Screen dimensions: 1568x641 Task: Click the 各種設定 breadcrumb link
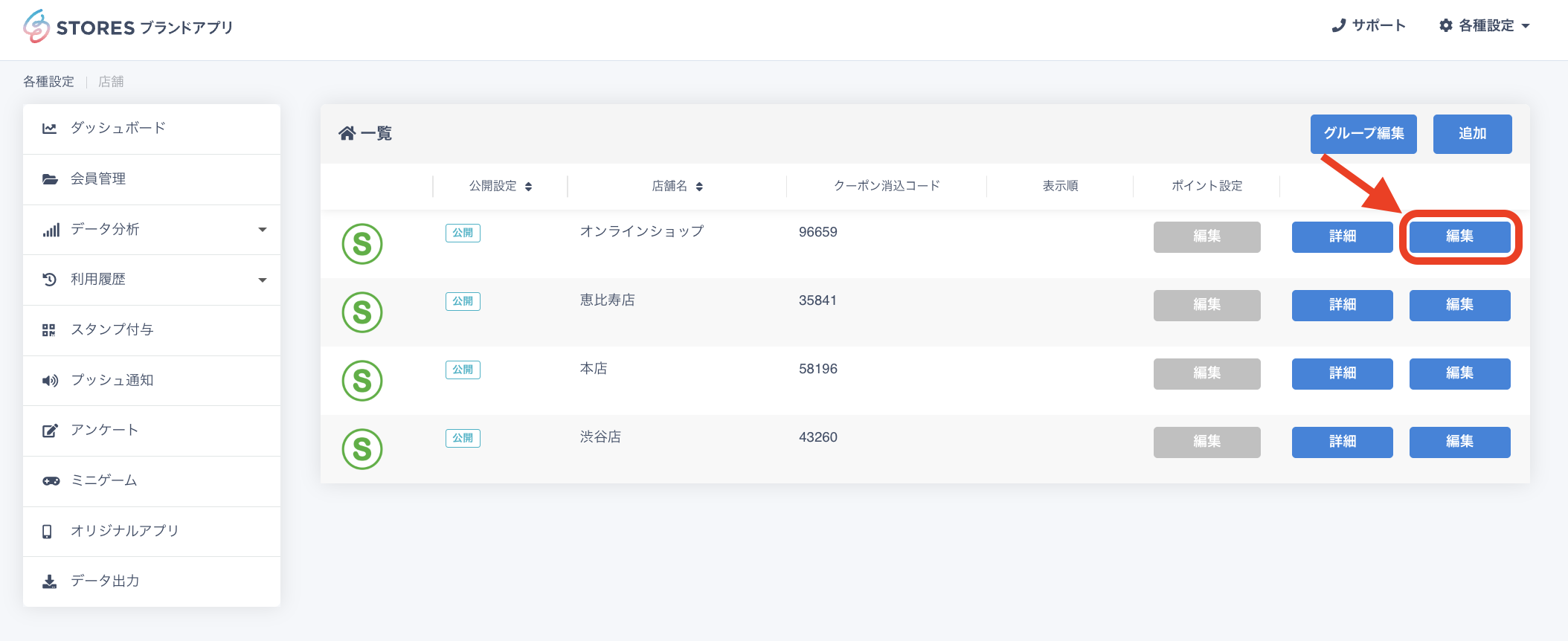click(48, 82)
